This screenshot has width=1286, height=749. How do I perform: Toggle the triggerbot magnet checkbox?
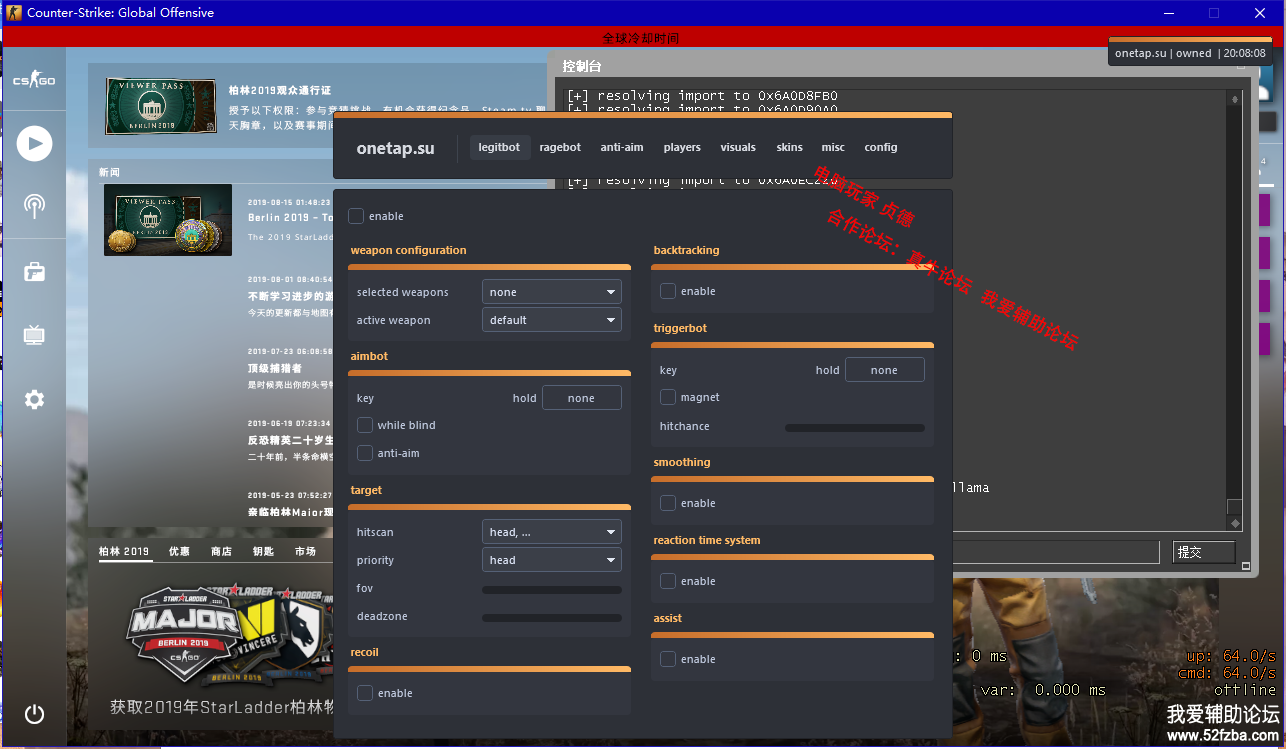(x=668, y=397)
